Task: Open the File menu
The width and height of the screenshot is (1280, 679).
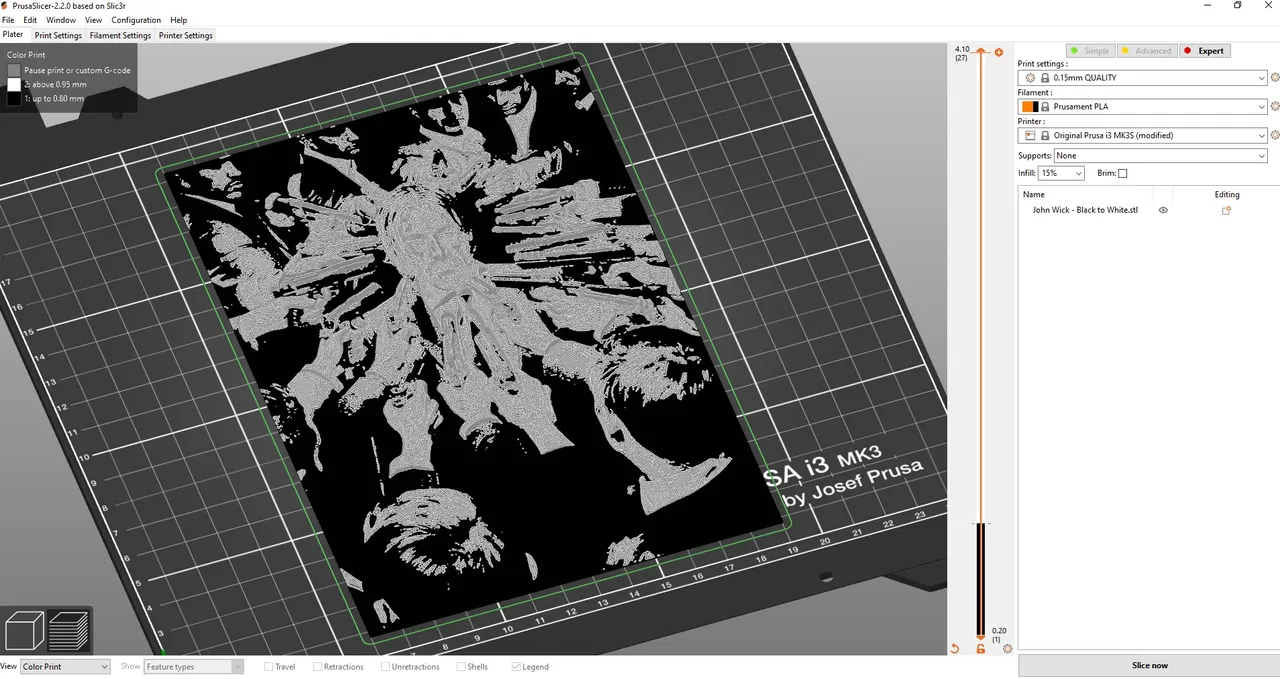Action: click(x=8, y=20)
